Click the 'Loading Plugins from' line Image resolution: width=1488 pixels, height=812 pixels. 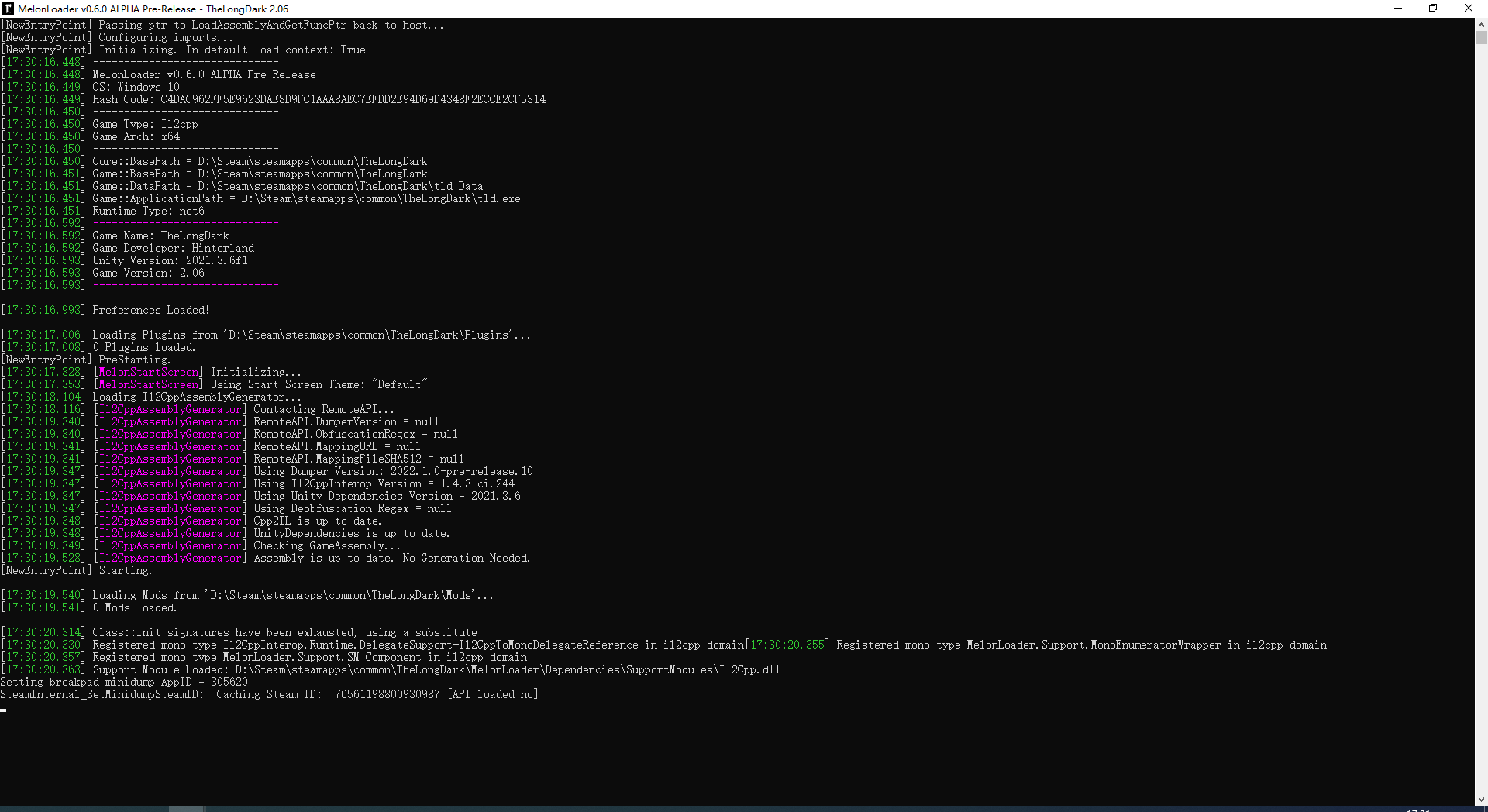point(266,335)
